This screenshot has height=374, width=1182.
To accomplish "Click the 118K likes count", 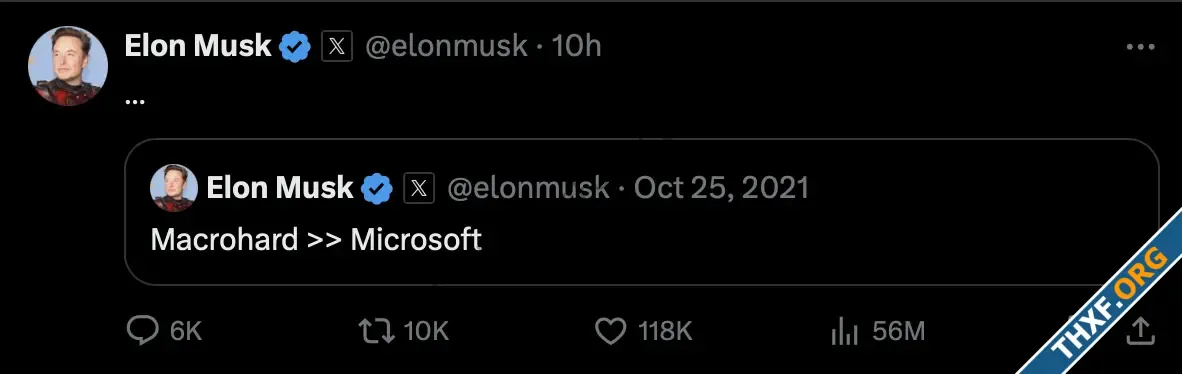I will 665,331.
